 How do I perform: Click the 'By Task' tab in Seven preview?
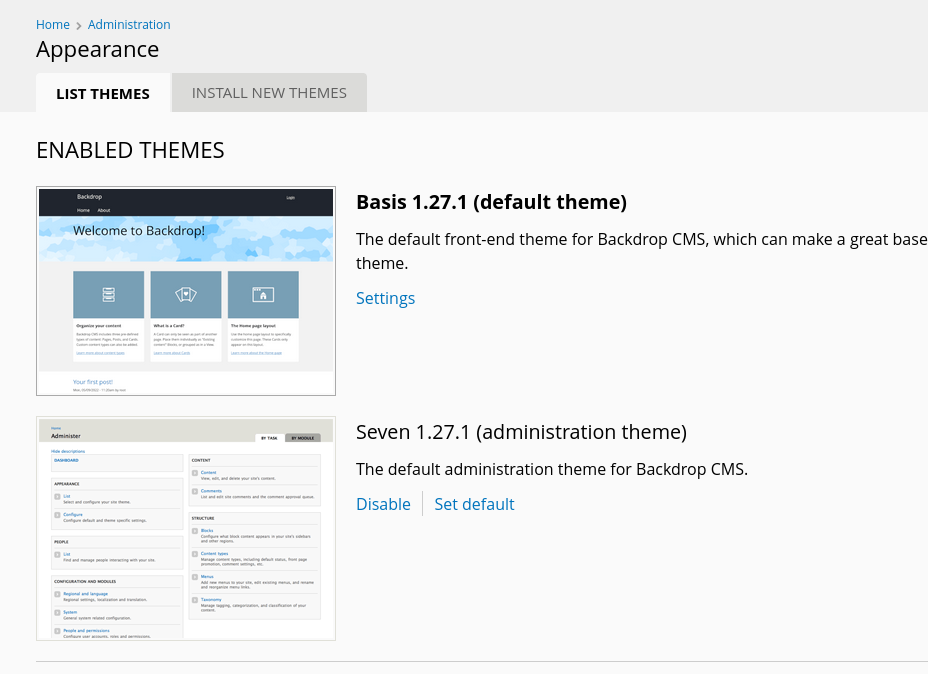pos(269,438)
